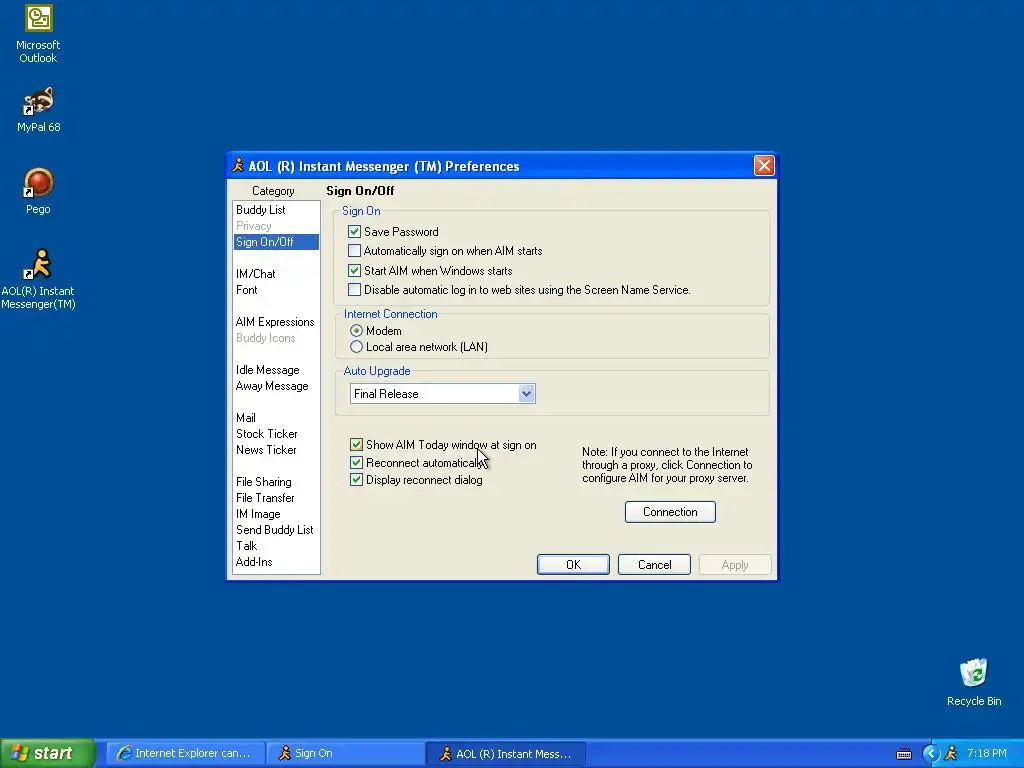The width and height of the screenshot is (1024, 768).
Task: Click the AIM running man icon in the Preferences title bar
Action: click(x=238, y=165)
